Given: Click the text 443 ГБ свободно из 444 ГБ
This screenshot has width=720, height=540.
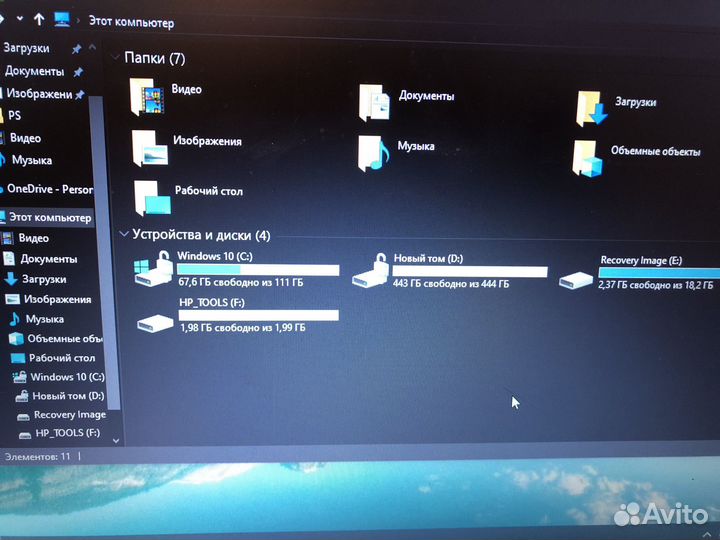Looking at the screenshot, I should pyautogui.click(x=451, y=284).
